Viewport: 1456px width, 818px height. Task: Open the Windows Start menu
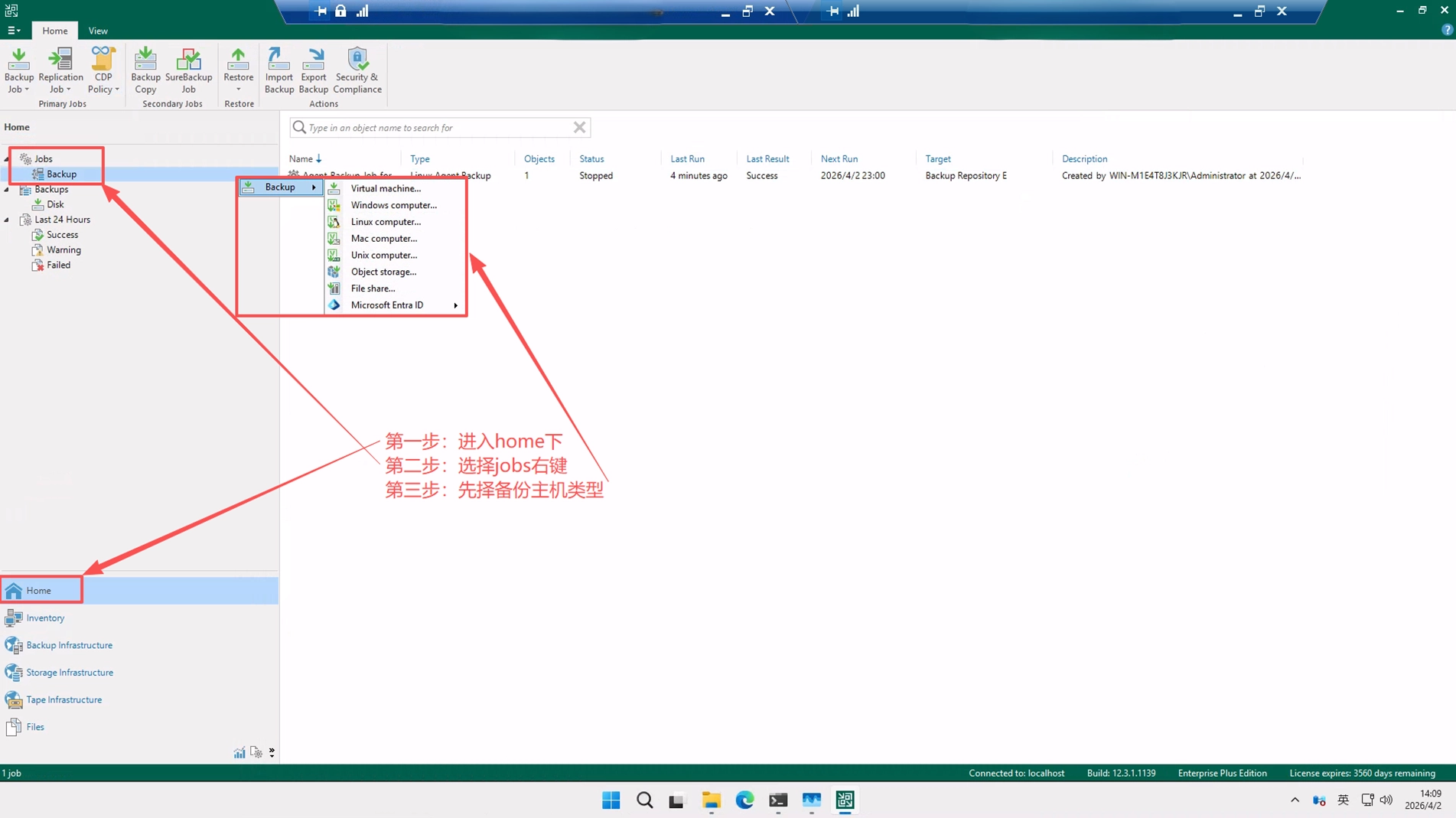tap(611, 800)
